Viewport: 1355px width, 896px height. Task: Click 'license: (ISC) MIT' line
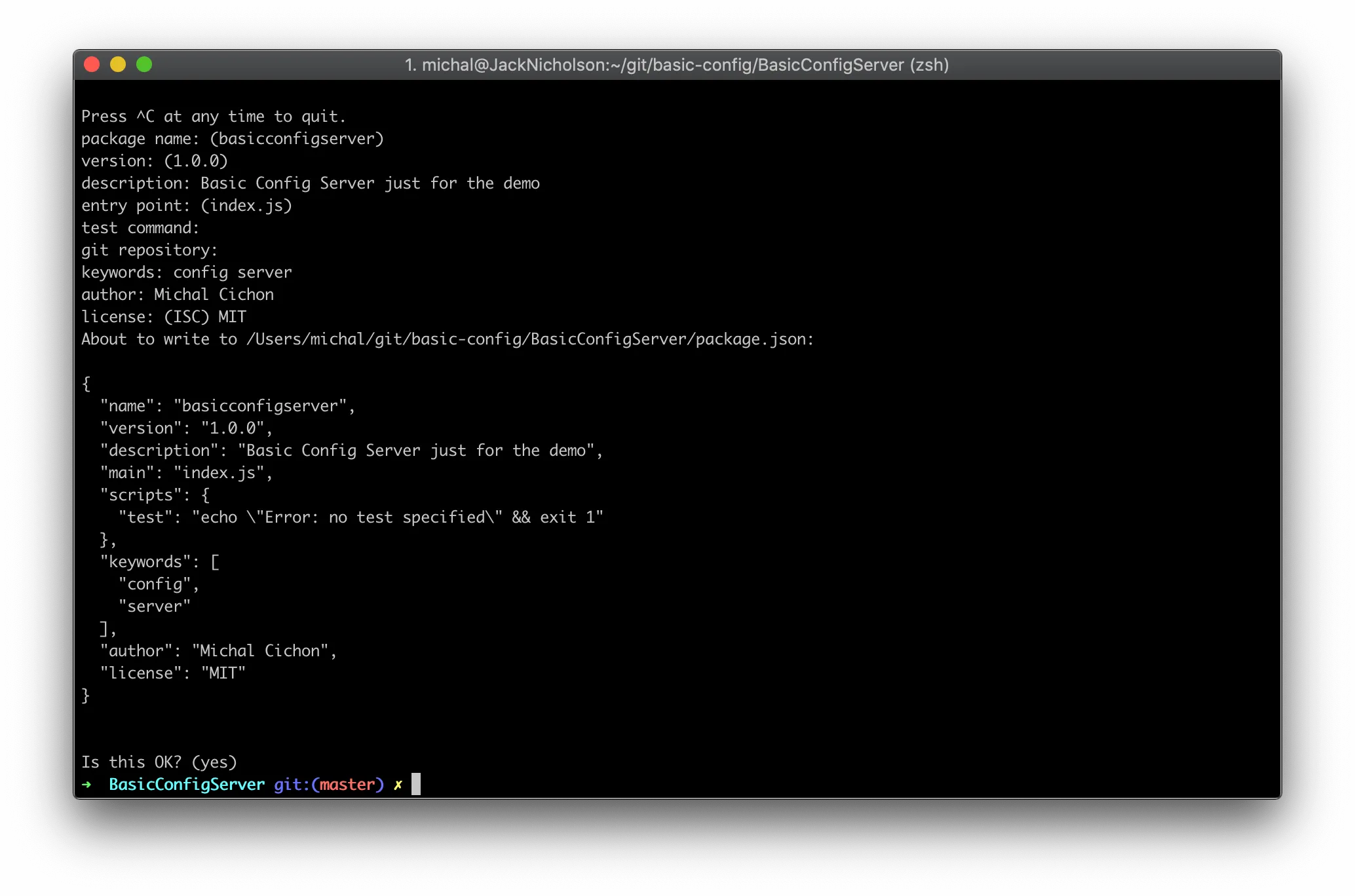pos(164,317)
